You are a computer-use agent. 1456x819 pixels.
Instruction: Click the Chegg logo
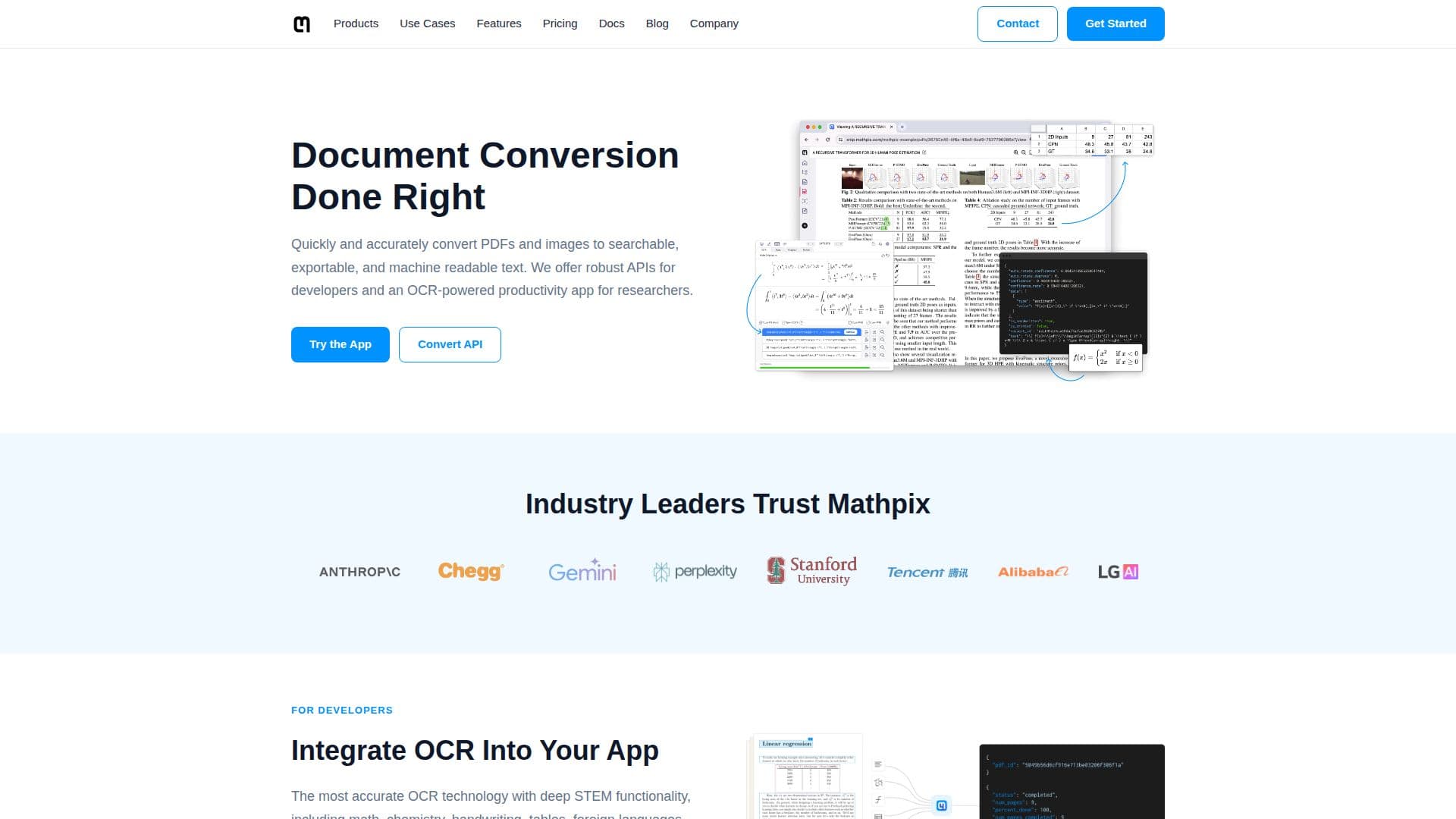pyautogui.click(x=471, y=571)
